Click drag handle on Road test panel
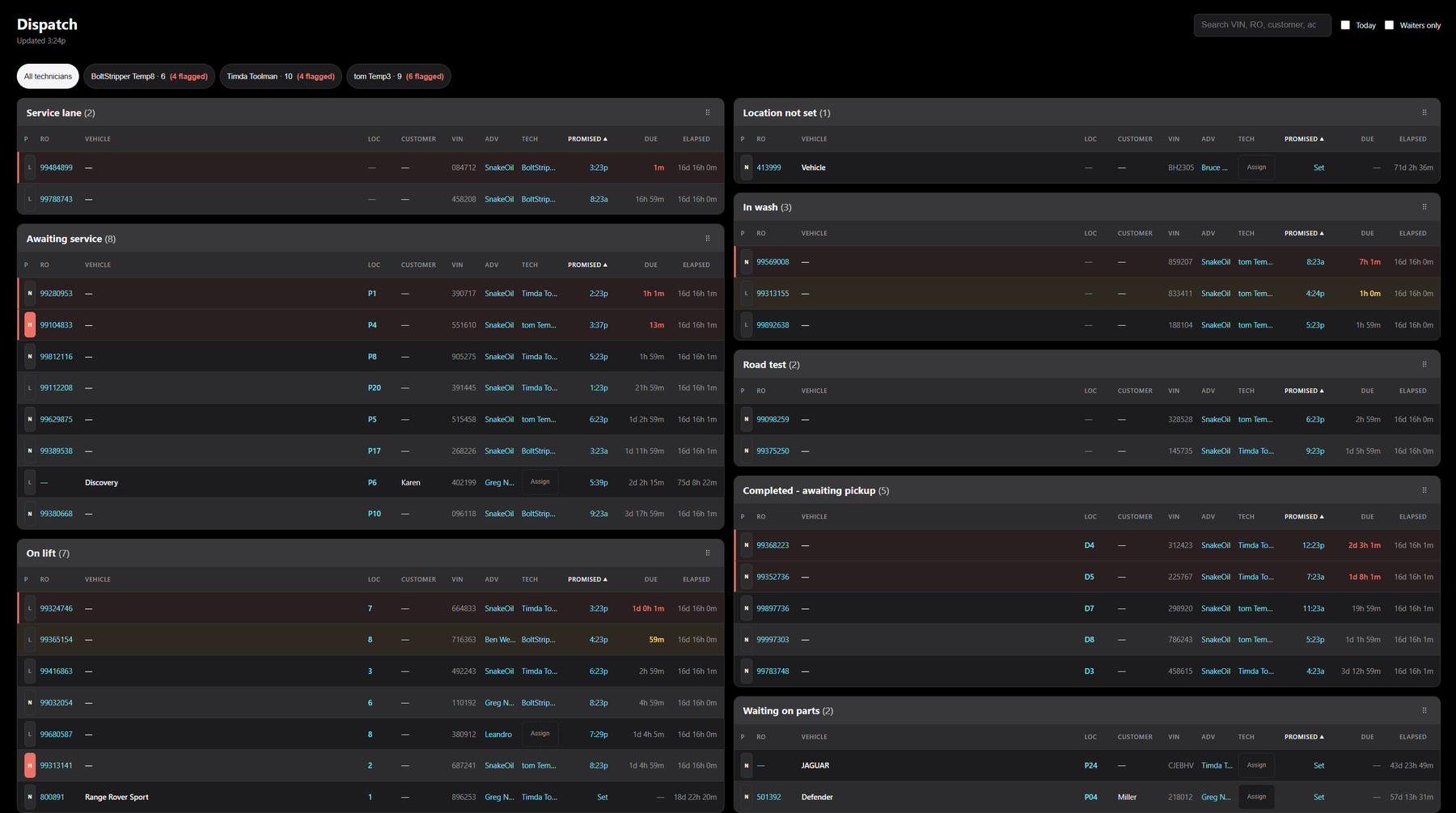Screen dimensions: 1456x813 click(1424, 364)
